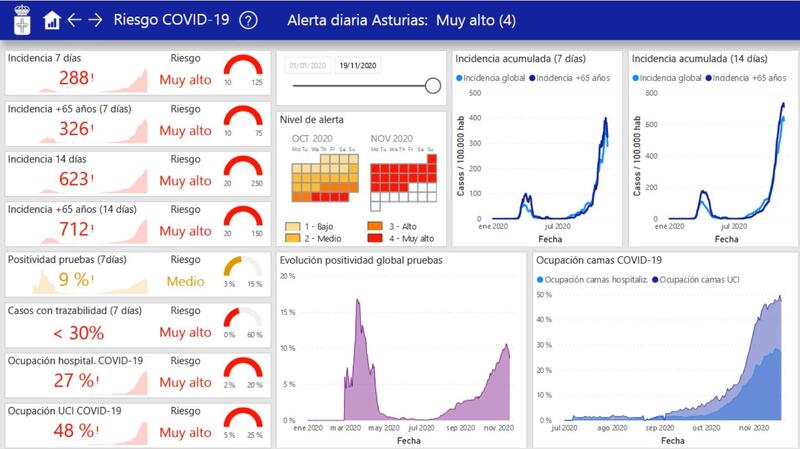Click the start date field 01/01/2020
Image resolution: width=800 pixels, height=449 pixels.
pos(307,65)
